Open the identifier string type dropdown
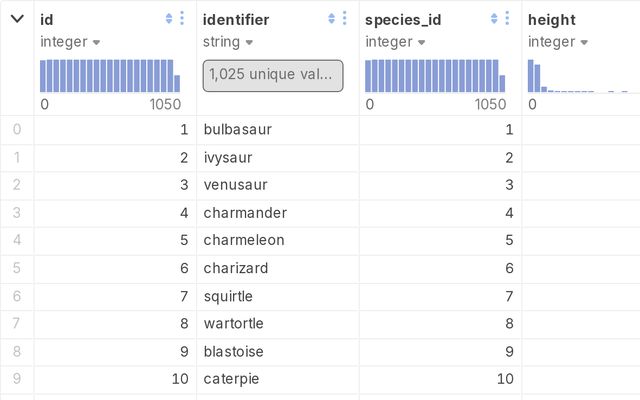Image resolution: width=640 pixels, height=400 pixels. pos(226,42)
